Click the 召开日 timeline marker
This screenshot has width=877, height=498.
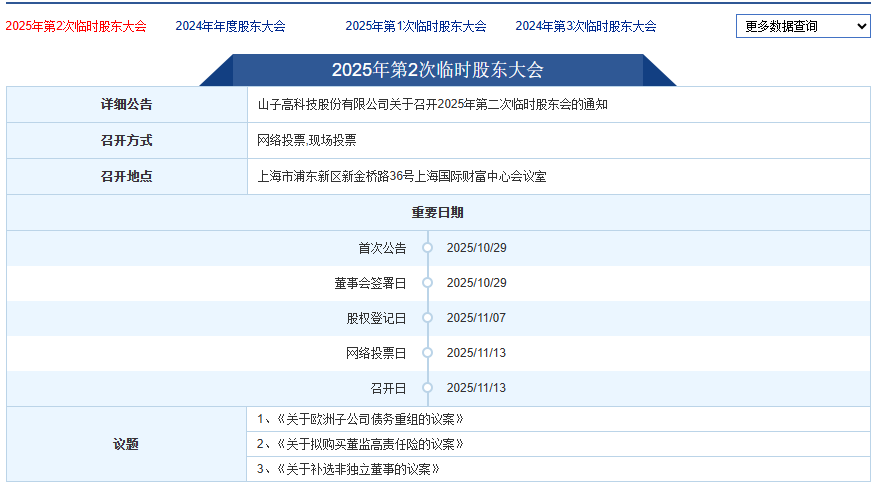point(428,388)
